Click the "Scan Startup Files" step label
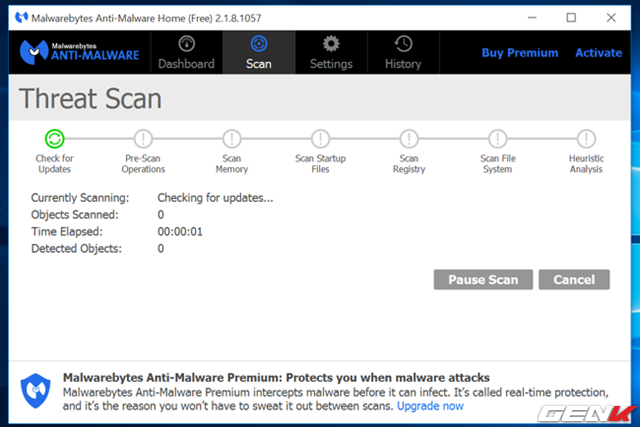This screenshot has height=427, width=640. [x=320, y=164]
